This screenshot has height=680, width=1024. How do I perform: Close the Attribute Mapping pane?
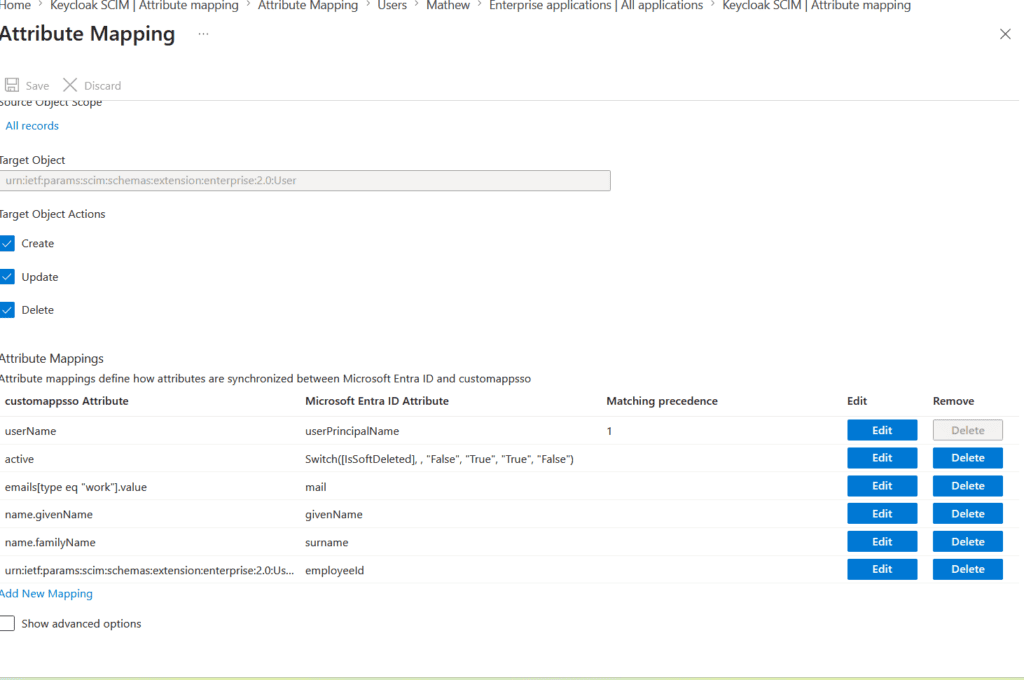[x=1005, y=34]
